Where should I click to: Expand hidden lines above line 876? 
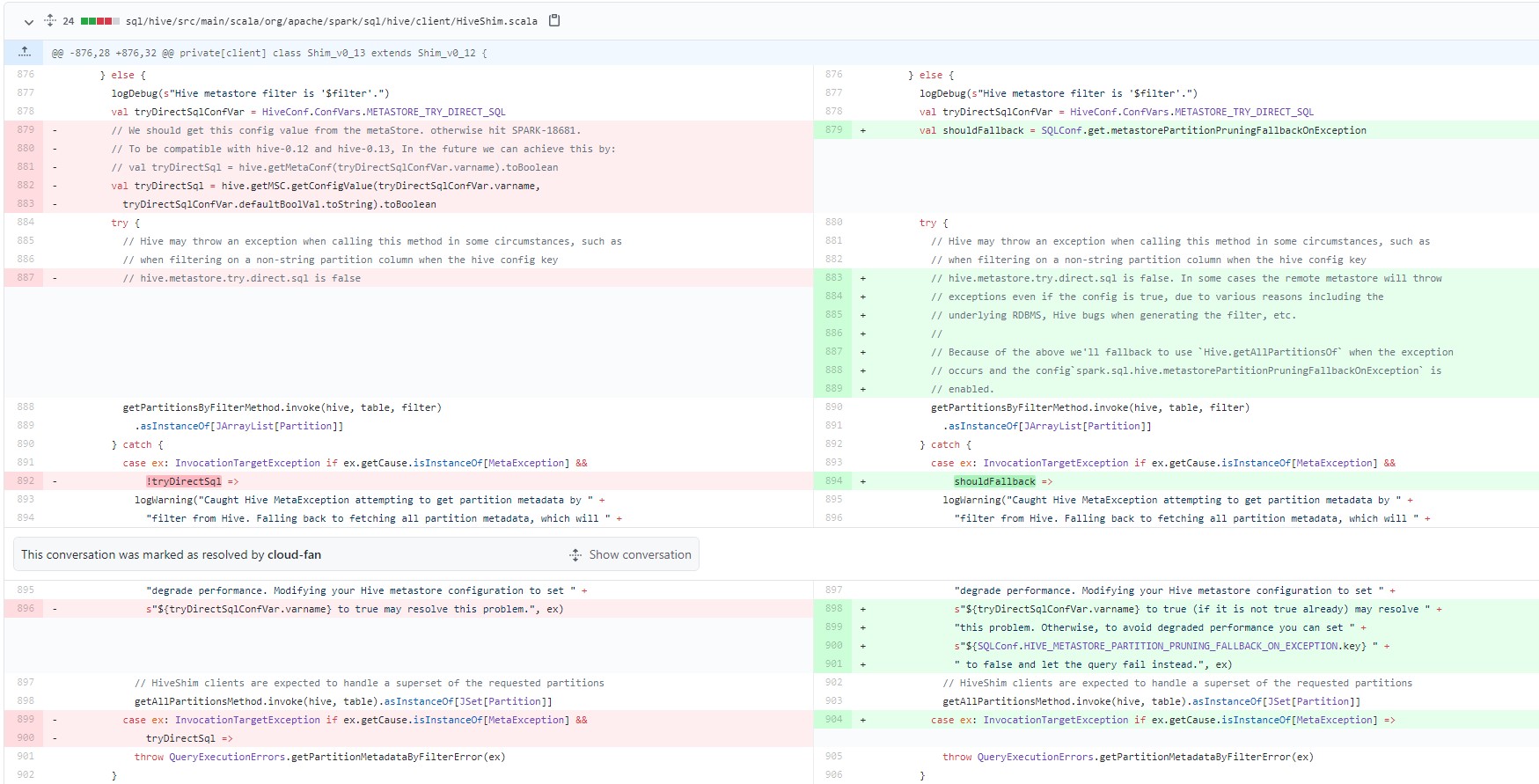coord(25,52)
